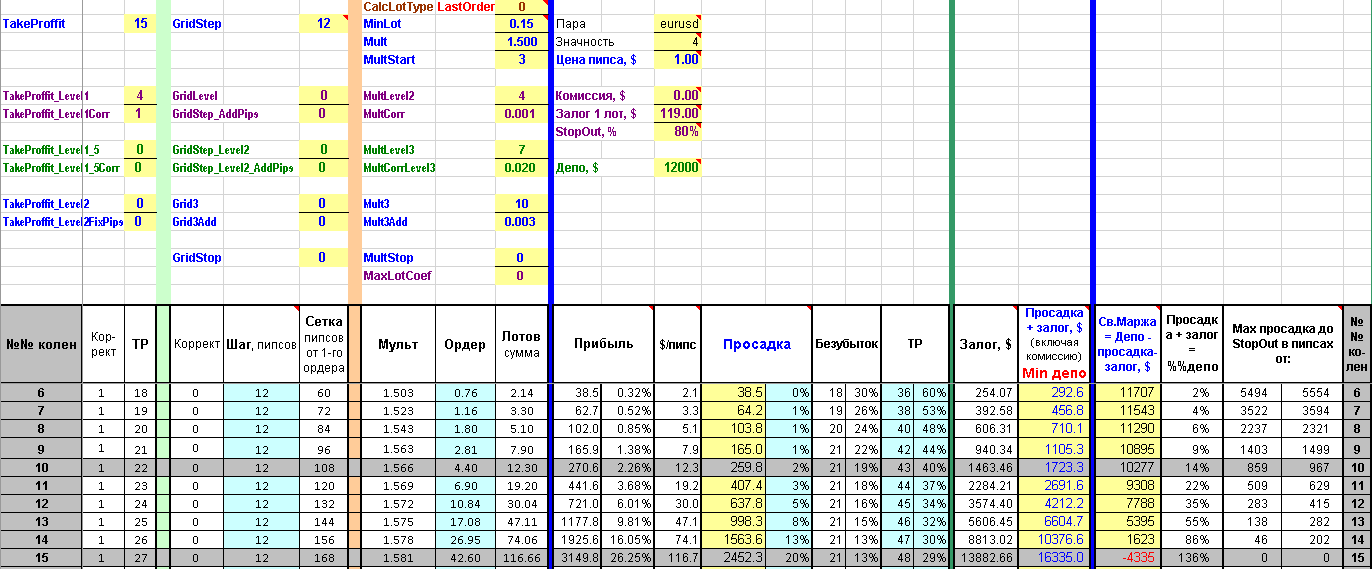Click the Значность label cell
Image resolution: width=1372 pixels, height=569 pixels.
(x=603, y=42)
